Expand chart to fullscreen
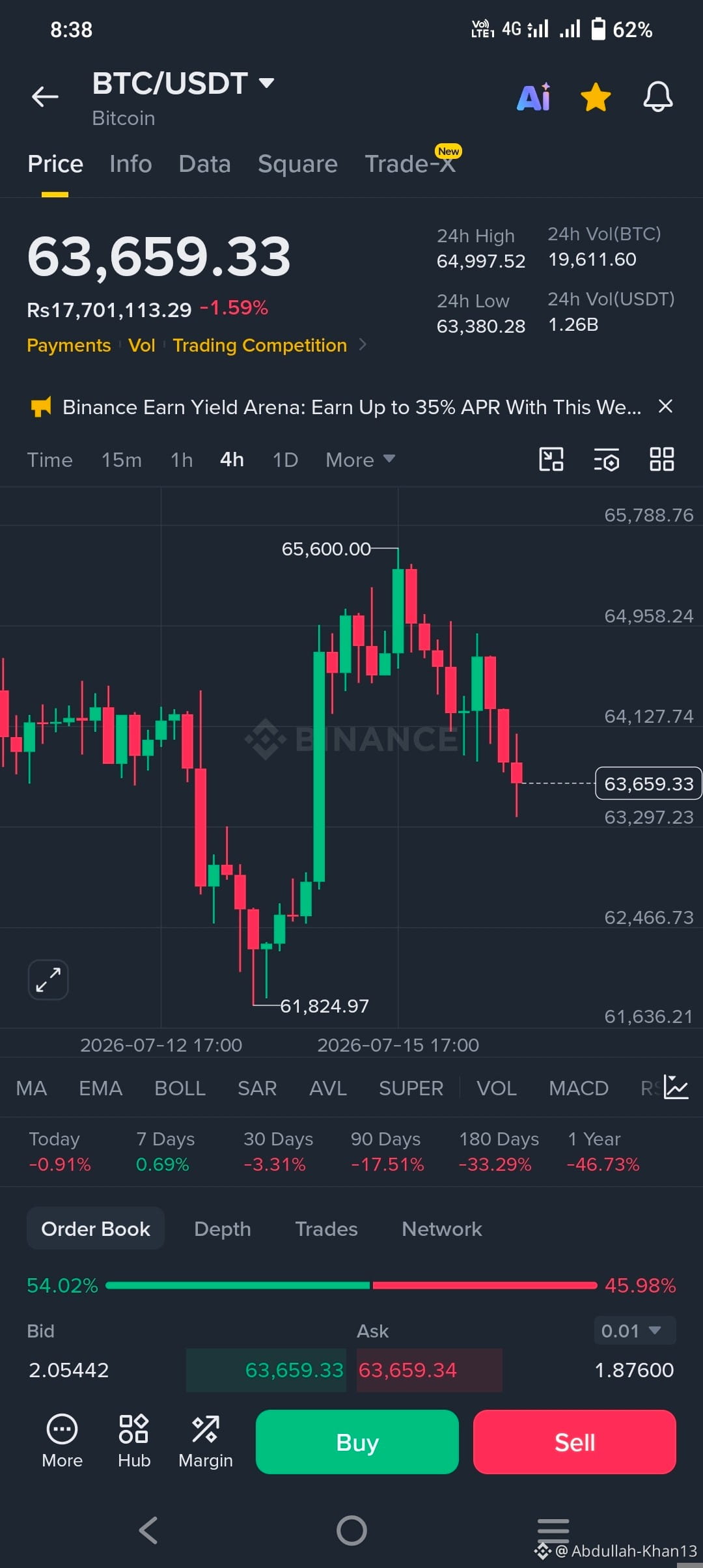Screen dimensions: 703x1568 tap(48, 979)
